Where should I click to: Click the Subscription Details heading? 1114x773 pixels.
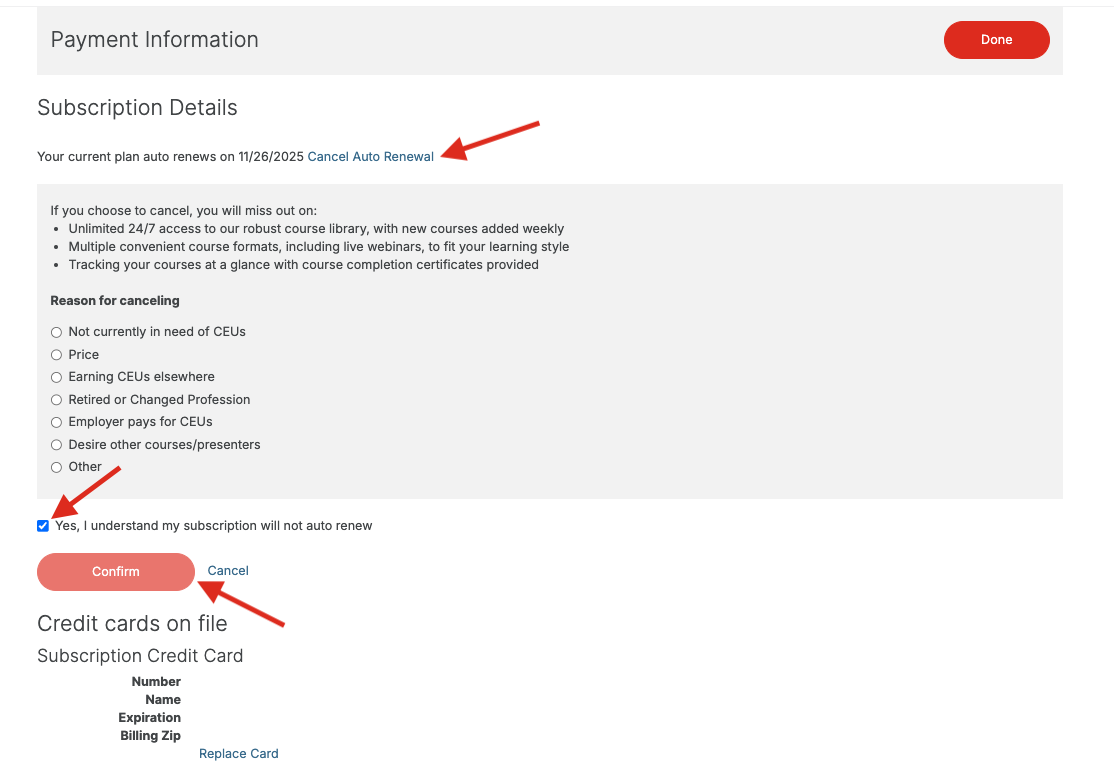point(137,107)
